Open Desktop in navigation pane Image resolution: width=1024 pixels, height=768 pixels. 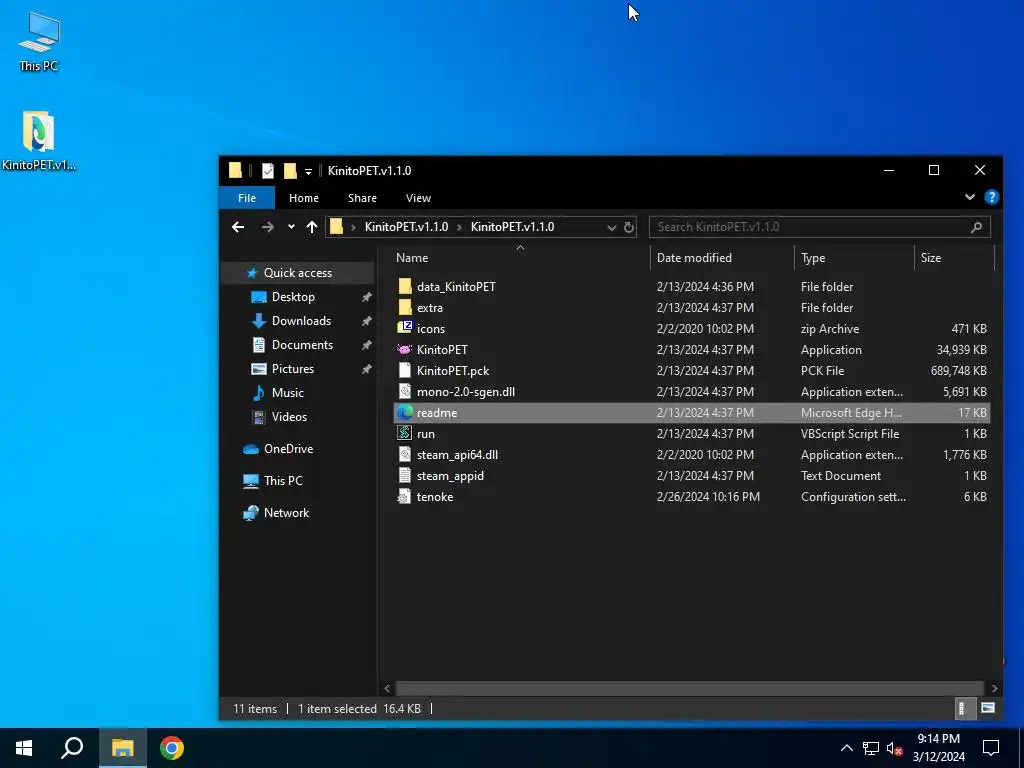(293, 297)
